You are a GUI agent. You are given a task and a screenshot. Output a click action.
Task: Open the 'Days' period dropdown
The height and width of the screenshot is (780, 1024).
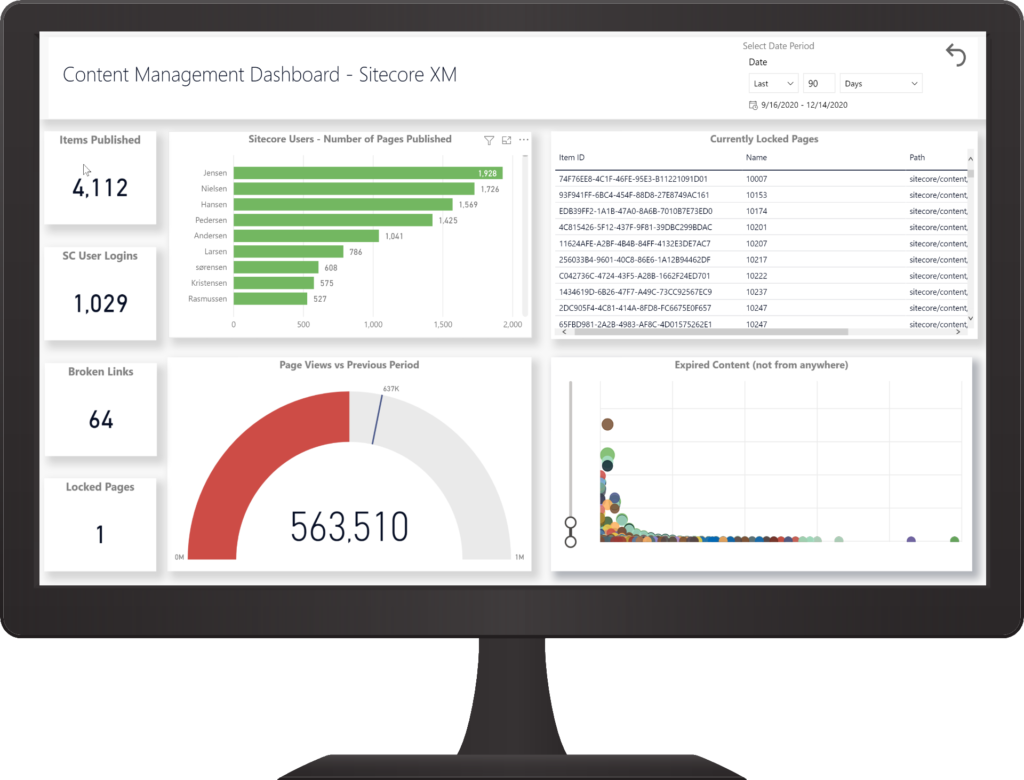(x=880, y=84)
